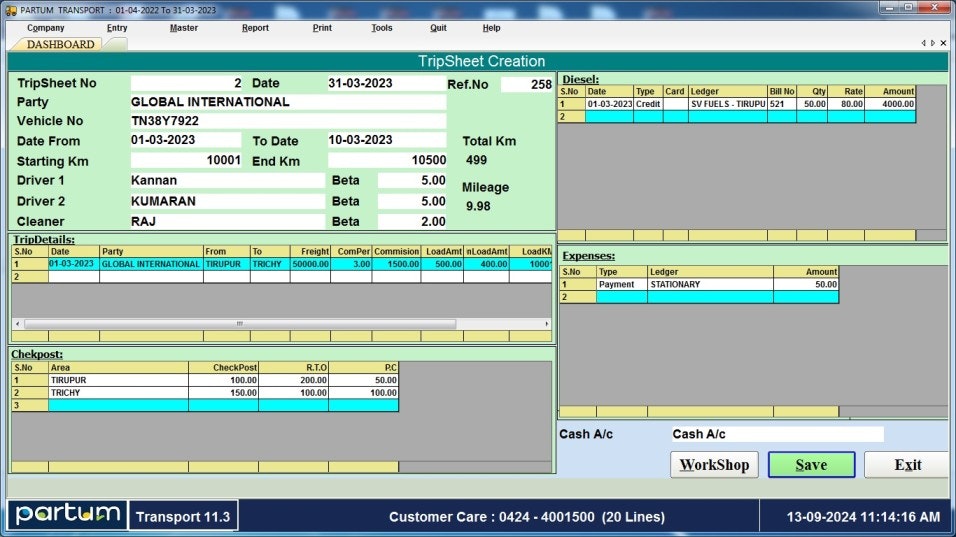Click the TripDetails Party column header

(151, 251)
